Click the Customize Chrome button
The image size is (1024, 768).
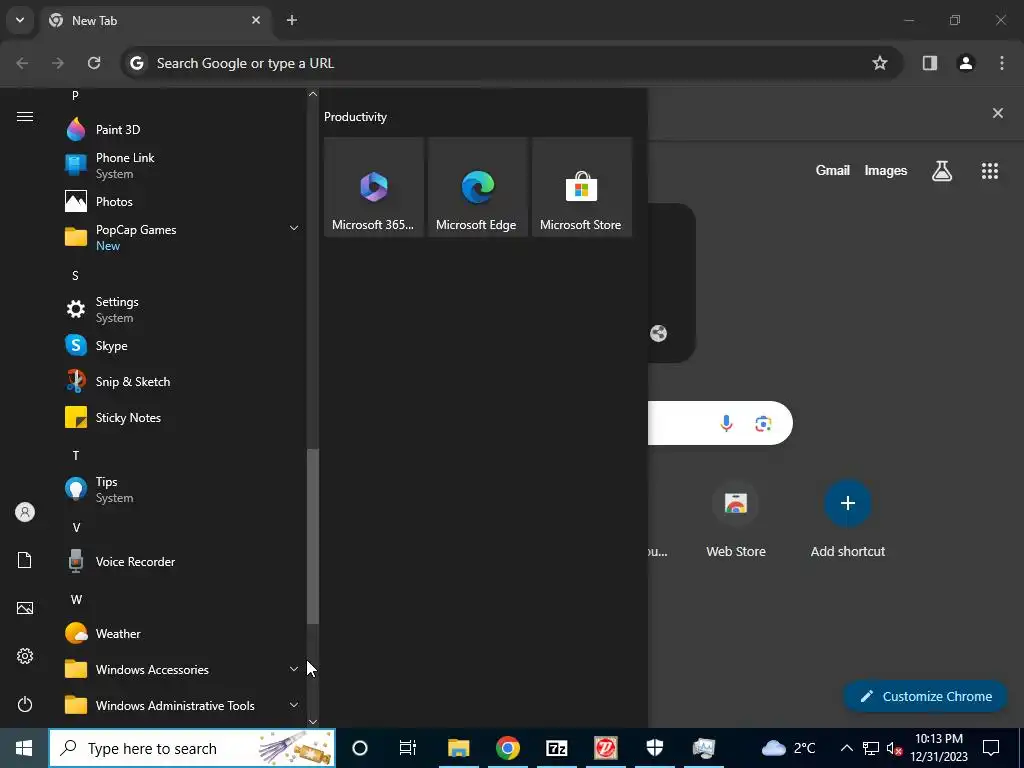point(926,696)
